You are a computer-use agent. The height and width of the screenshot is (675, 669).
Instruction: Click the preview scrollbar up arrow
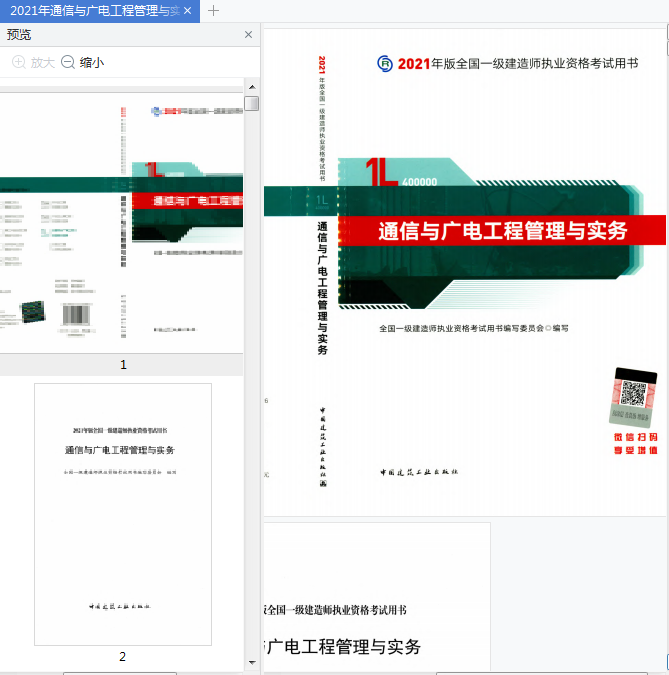(x=252, y=87)
